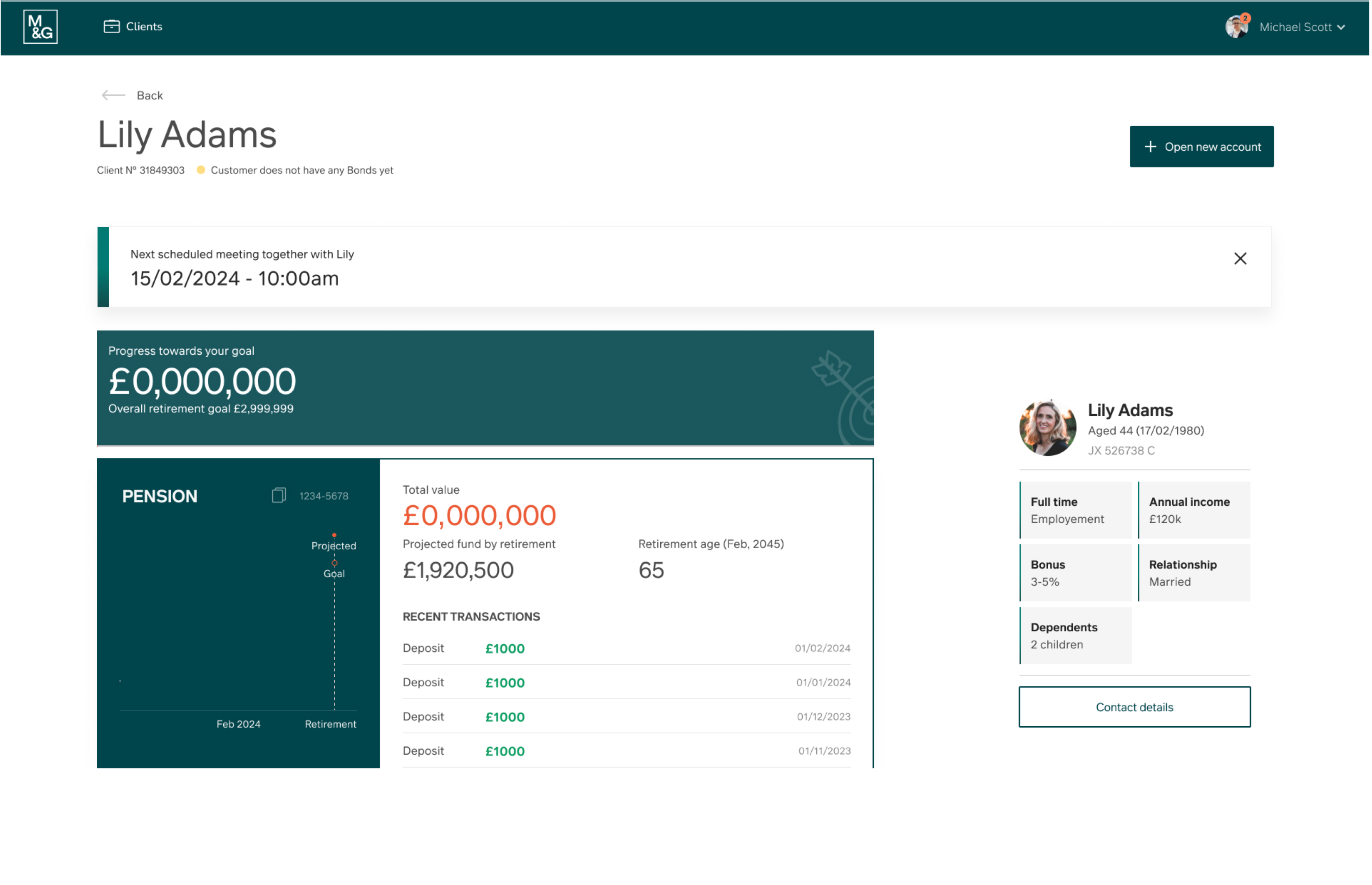Click the RECENT TRANSACTIONS heading

point(472,617)
